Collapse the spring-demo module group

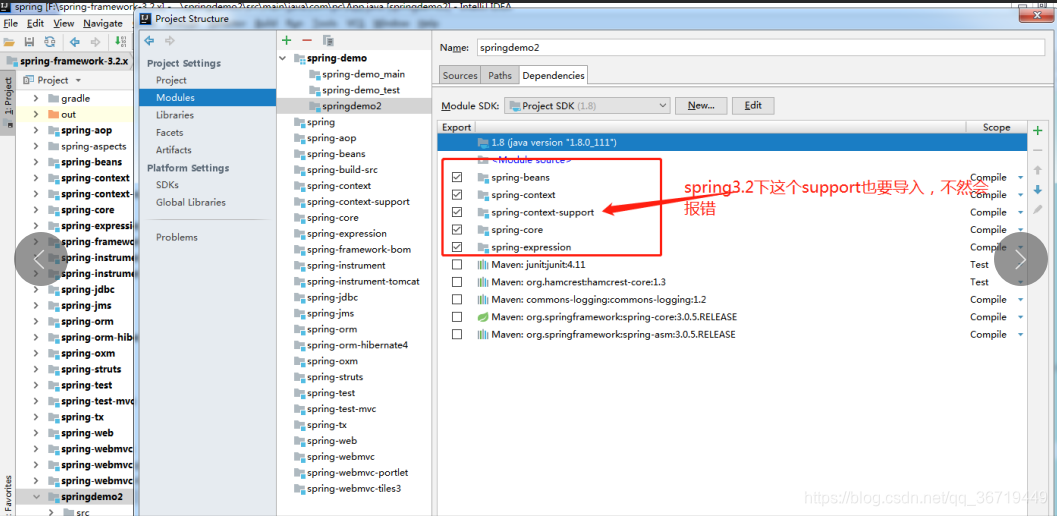(x=284, y=59)
